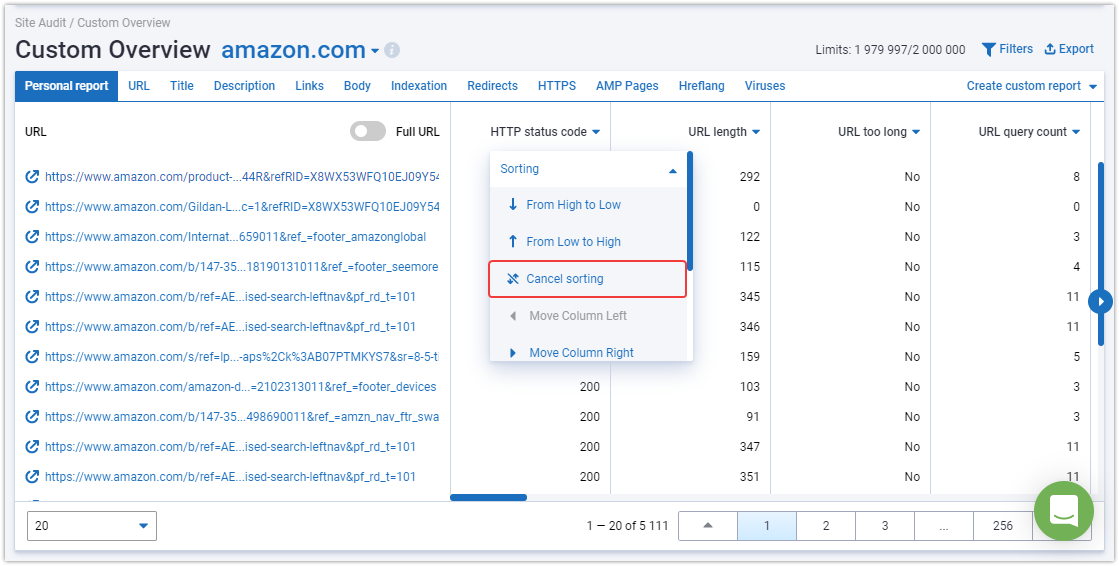Switch to the URL tab
Viewport: 1119px width, 566px height.
click(x=139, y=86)
